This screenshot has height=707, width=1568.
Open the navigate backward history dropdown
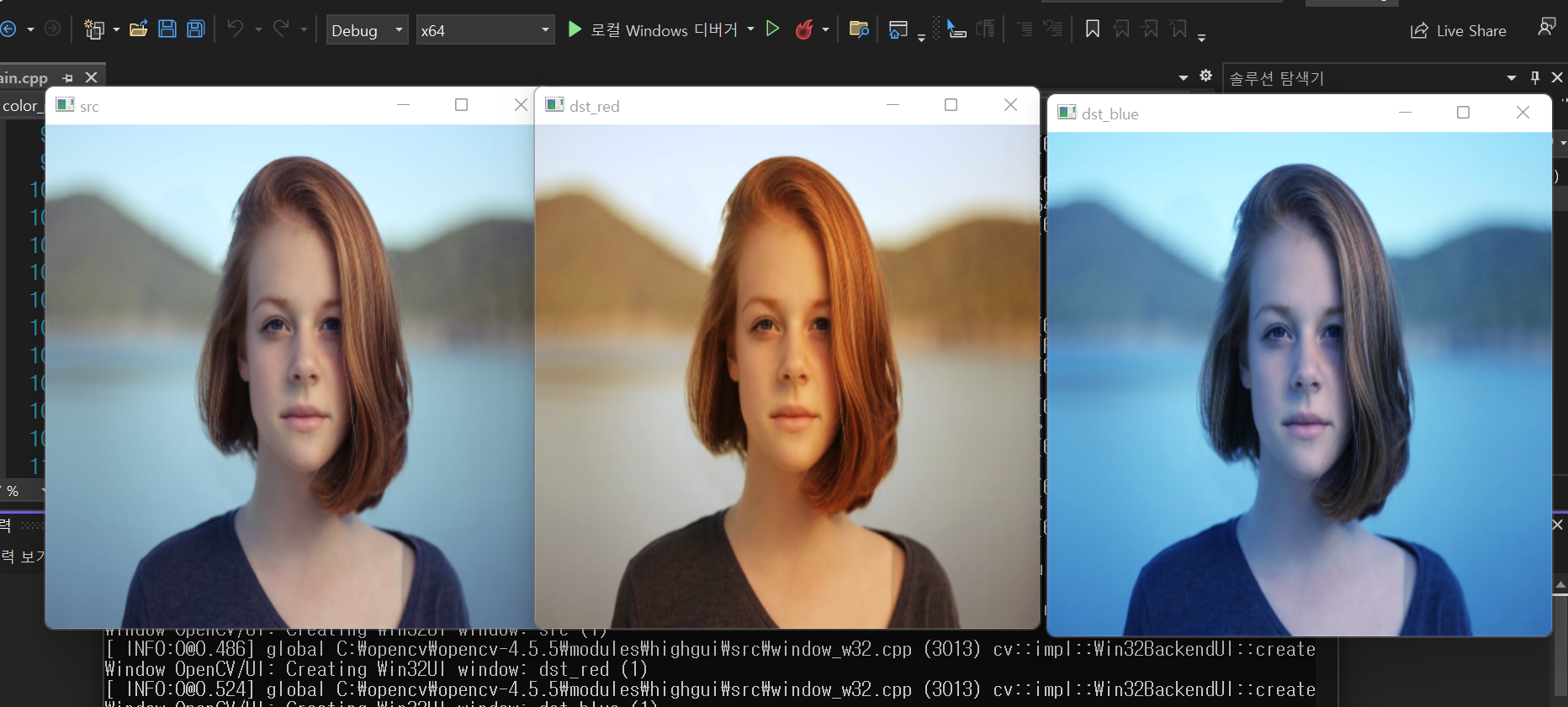30,29
